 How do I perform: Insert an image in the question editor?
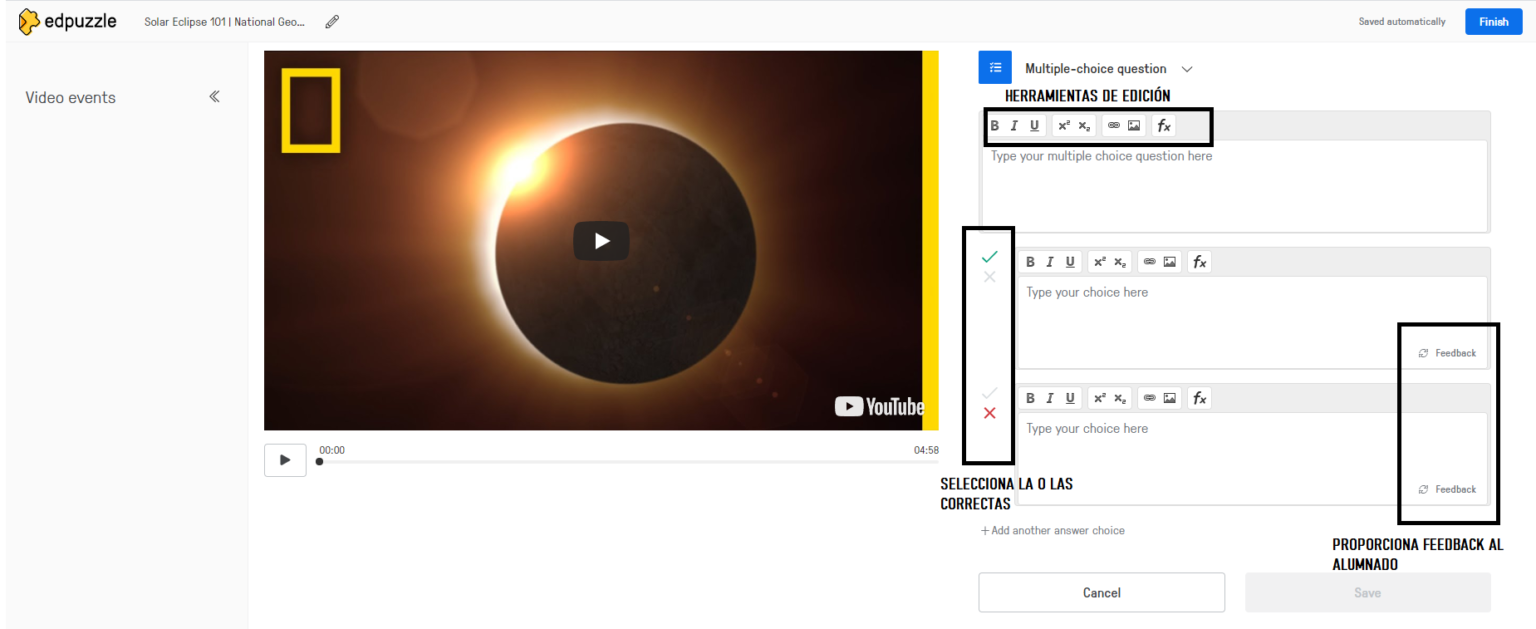(x=1134, y=126)
